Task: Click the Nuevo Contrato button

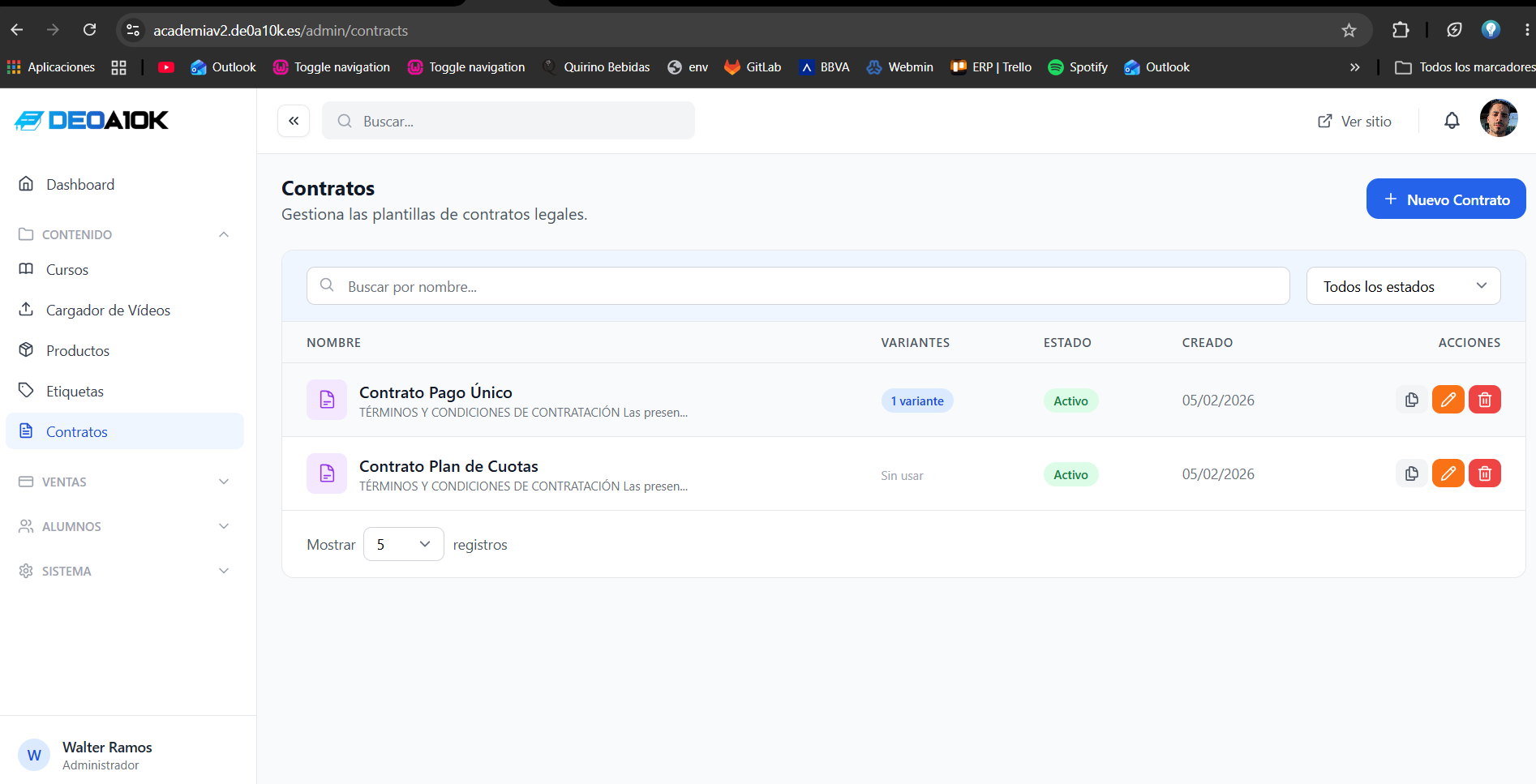Action: pos(1445,199)
